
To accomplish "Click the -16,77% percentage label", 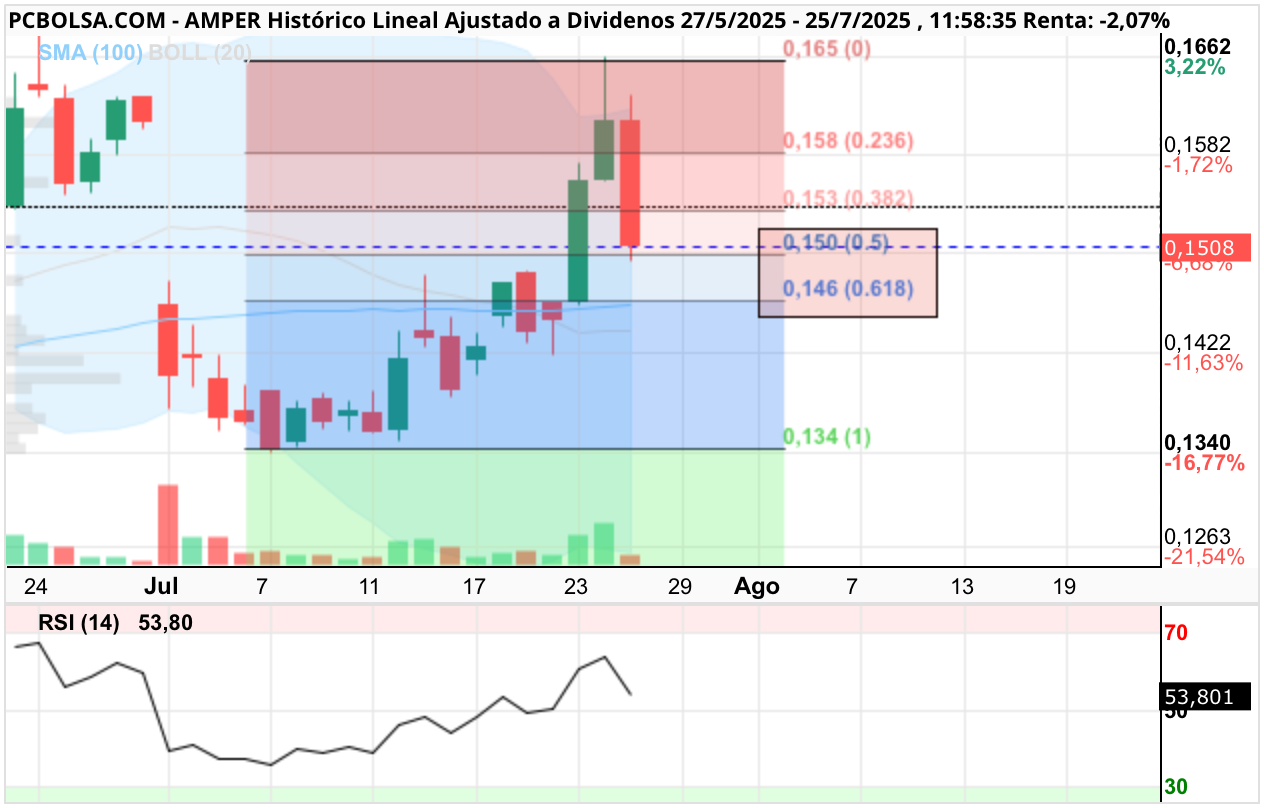I will 1204,463.
